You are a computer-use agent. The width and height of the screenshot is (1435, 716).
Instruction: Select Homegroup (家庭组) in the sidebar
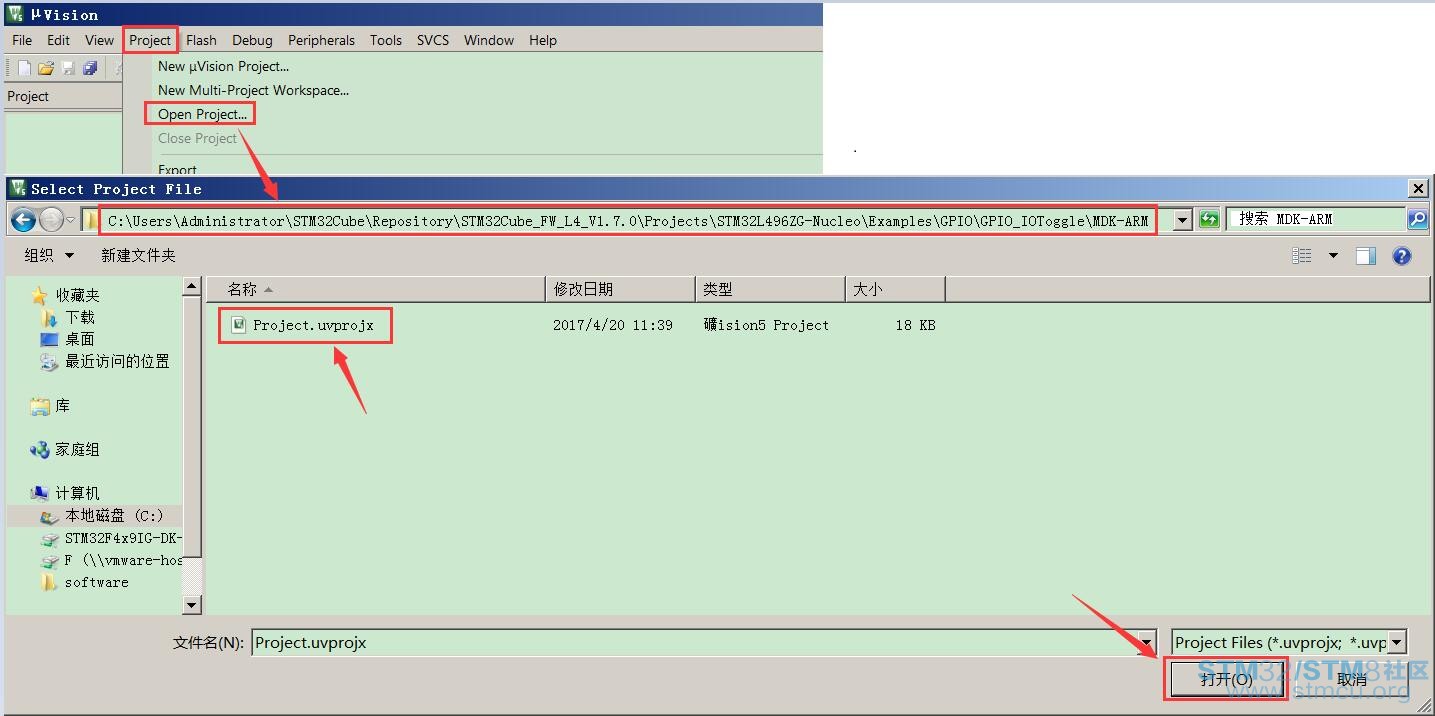65,450
